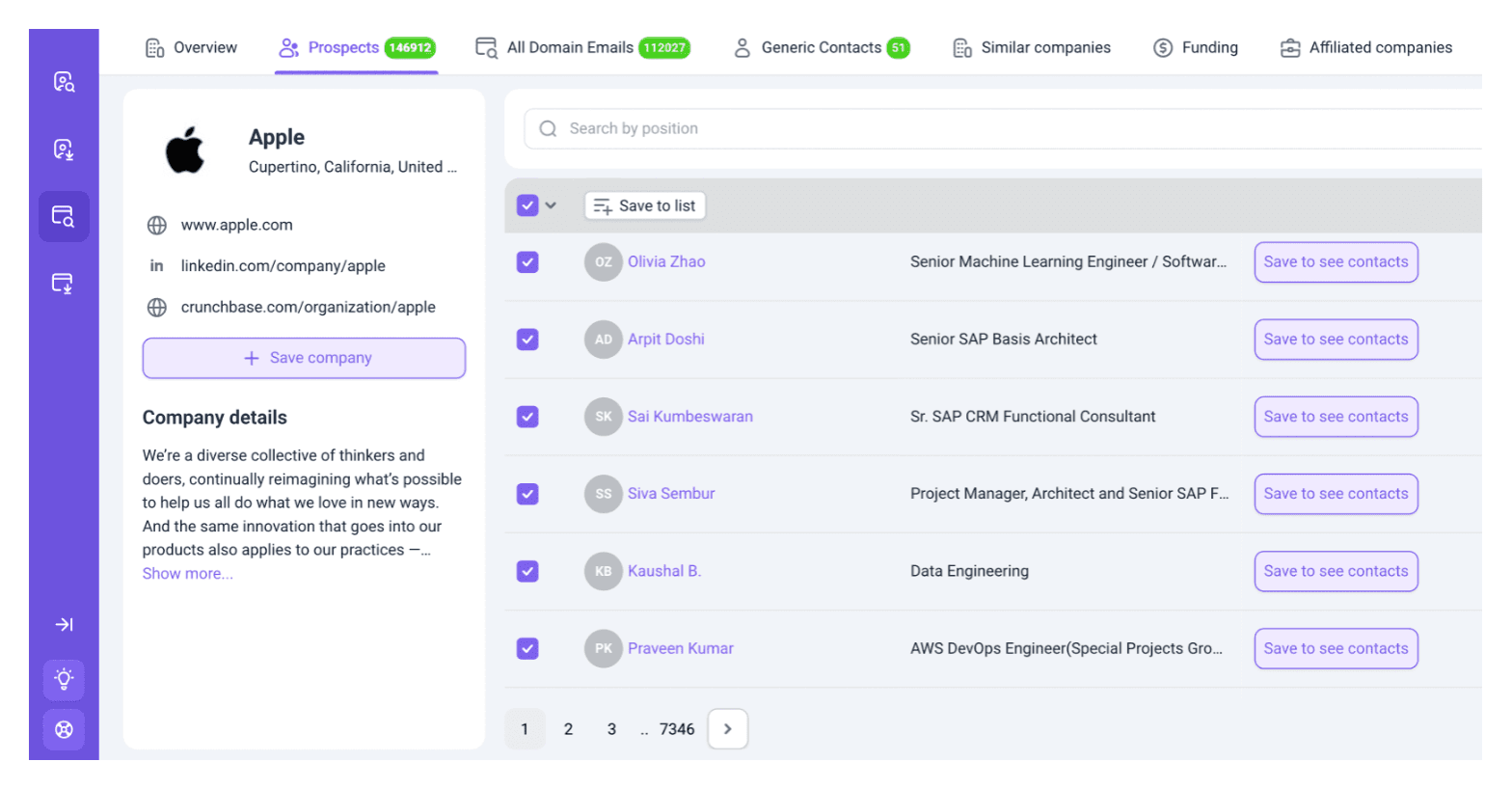Expand the sidebar with the arrow icon
This screenshot has height=789, width=1512.
pos(64,625)
